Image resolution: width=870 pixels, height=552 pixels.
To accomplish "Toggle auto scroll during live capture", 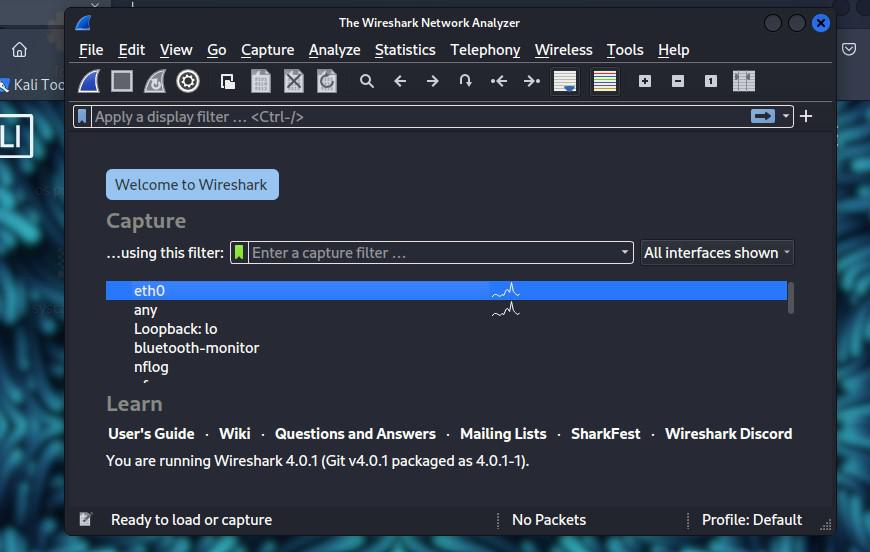I will (565, 82).
